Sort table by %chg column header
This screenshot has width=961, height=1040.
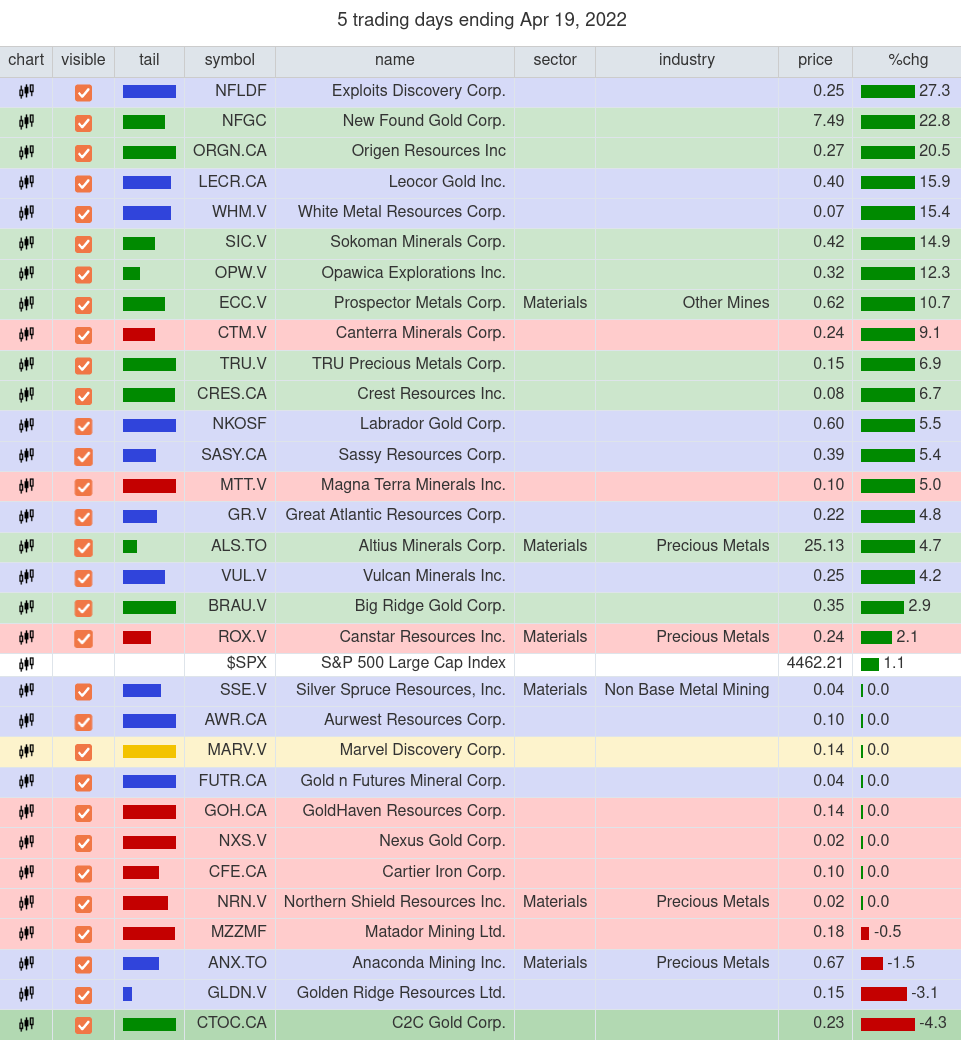pyautogui.click(x=907, y=61)
